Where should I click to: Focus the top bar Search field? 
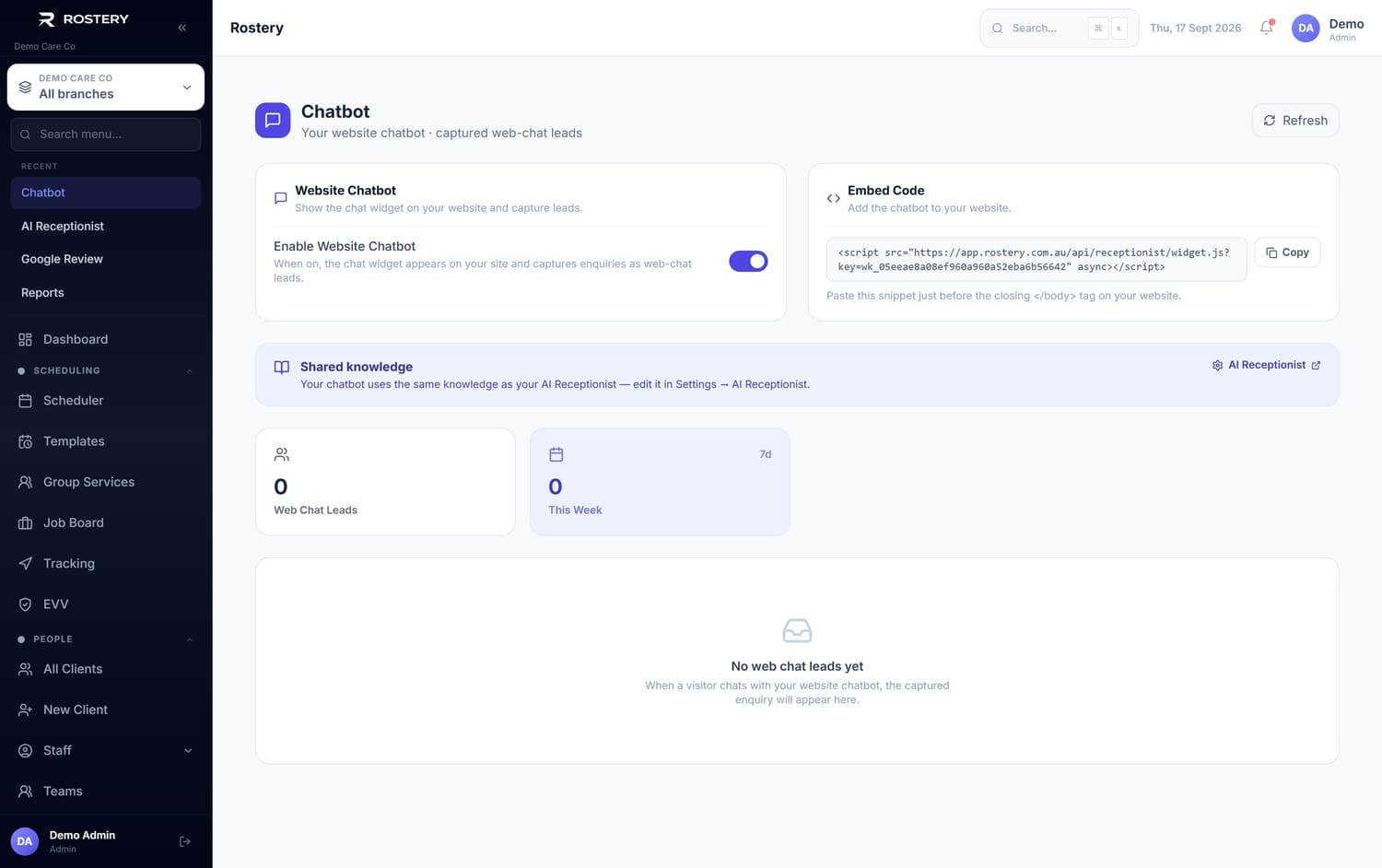click(x=1059, y=28)
